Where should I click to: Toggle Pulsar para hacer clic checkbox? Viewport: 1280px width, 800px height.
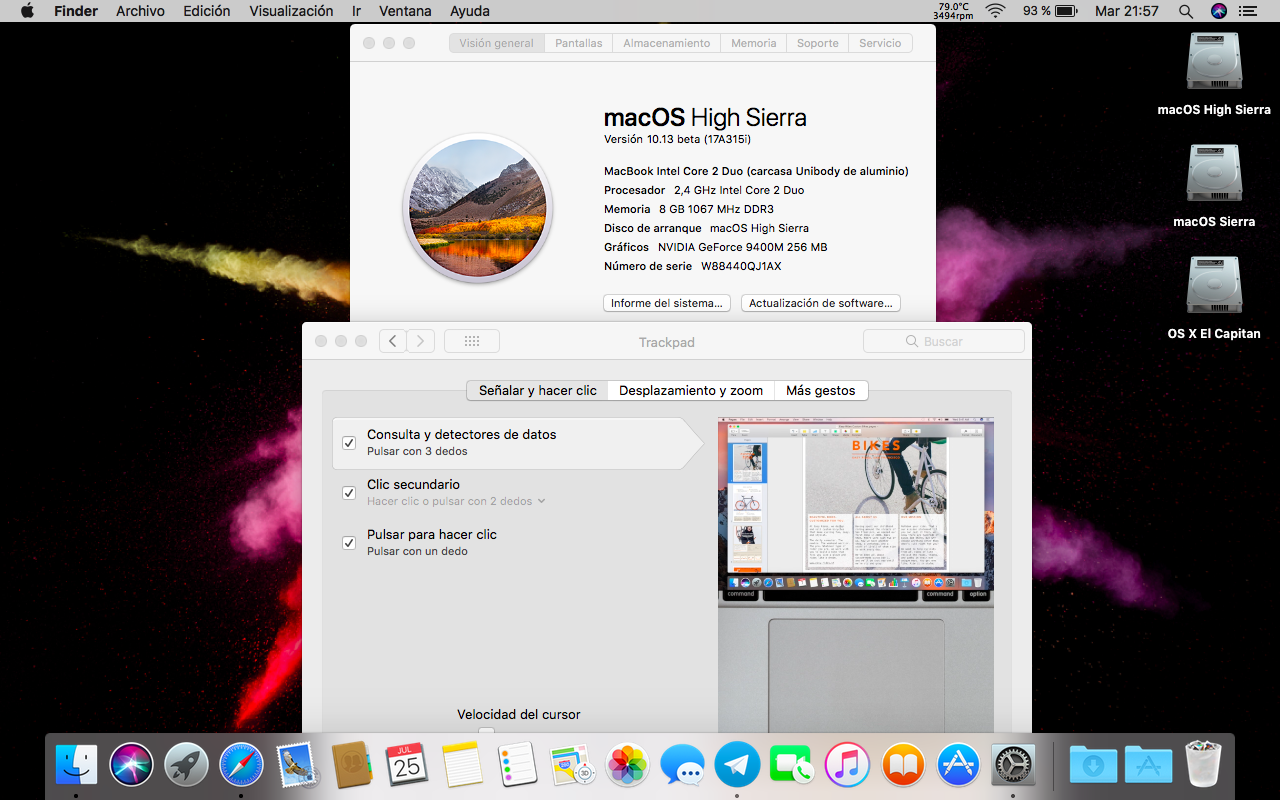point(349,543)
